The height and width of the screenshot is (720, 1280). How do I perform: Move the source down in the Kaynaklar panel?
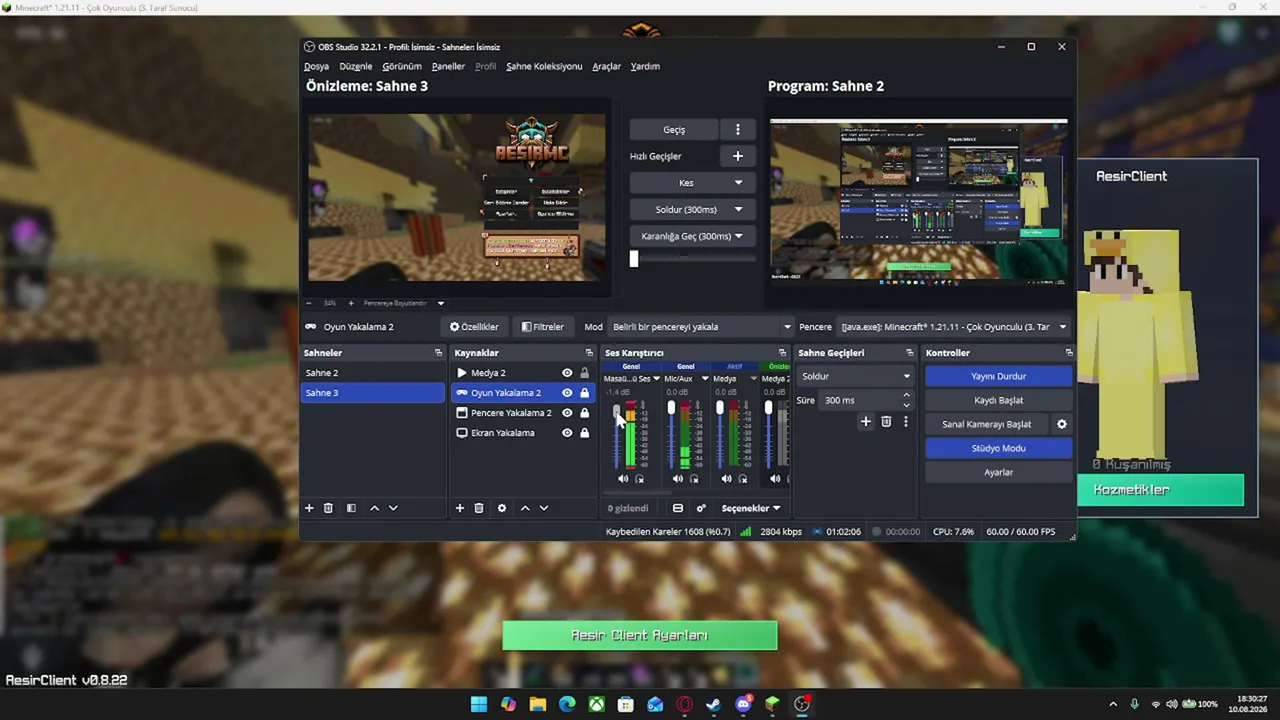(544, 508)
